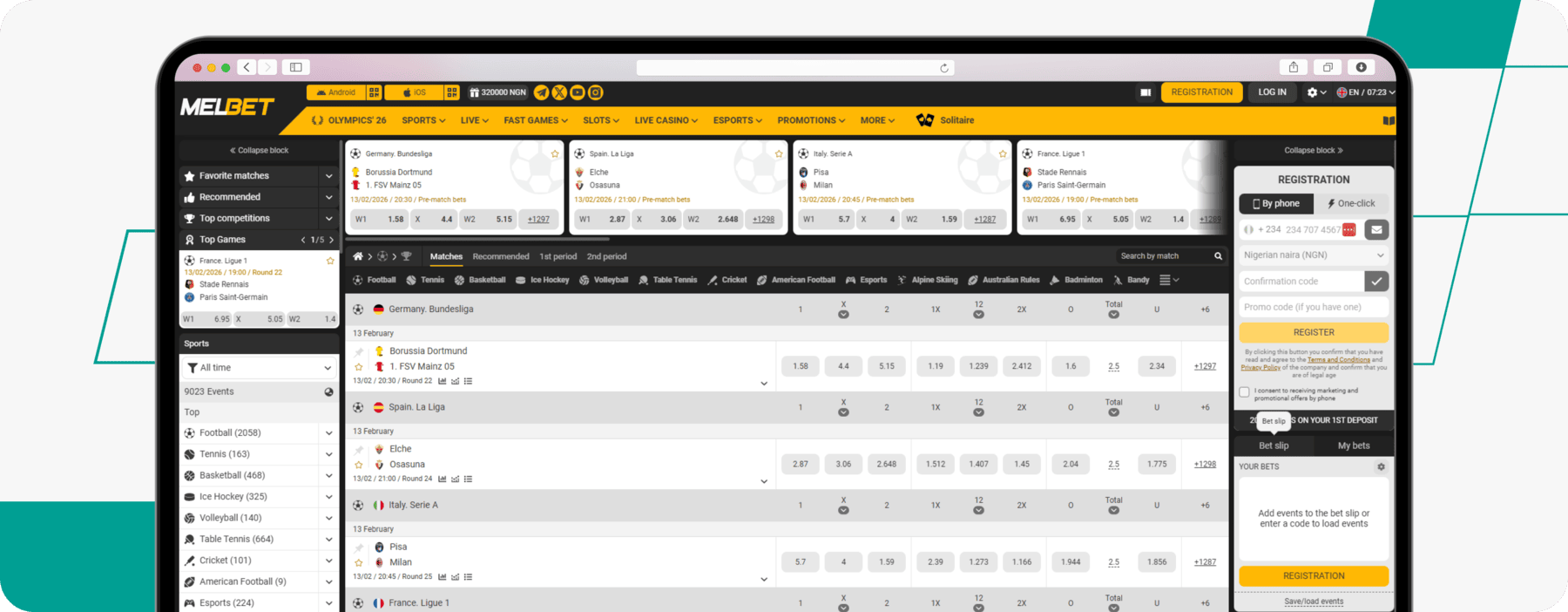Filter by Alpine Skiing in the sports icon bar
Screen dimensions: 1568x612
pos(927,280)
